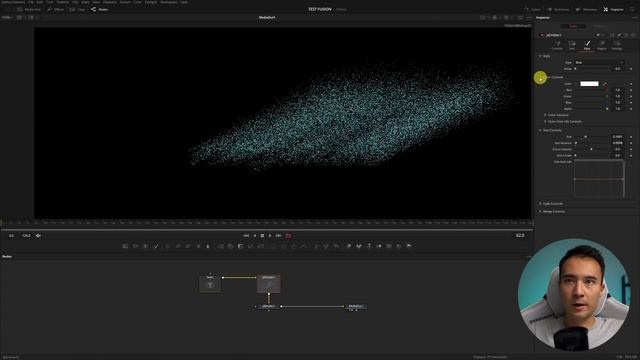Add a Merge 3D node from toolbar
This screenshot has width=640, height=360.
point(380,246)
